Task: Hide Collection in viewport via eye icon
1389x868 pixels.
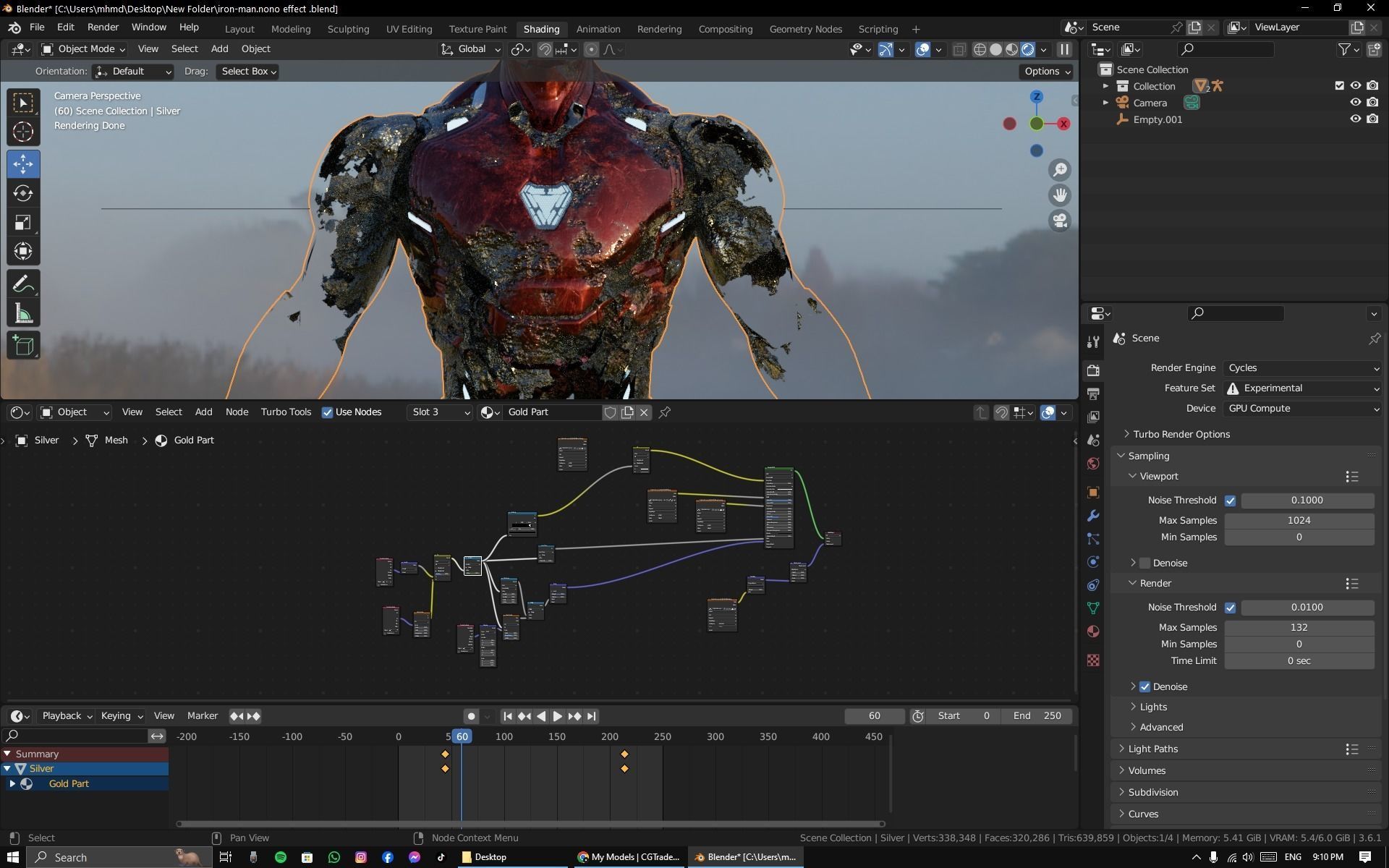Action: pyautogui.click(x=1356, y=86)
